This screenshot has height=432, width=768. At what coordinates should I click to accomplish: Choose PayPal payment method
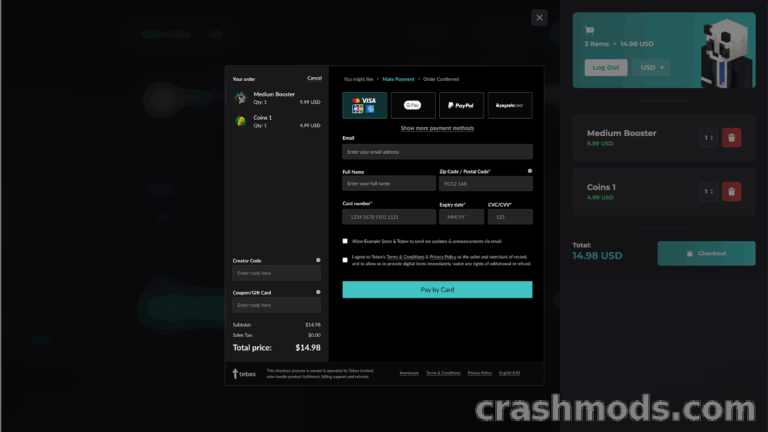pyautogui.click(x=461, y=105)
